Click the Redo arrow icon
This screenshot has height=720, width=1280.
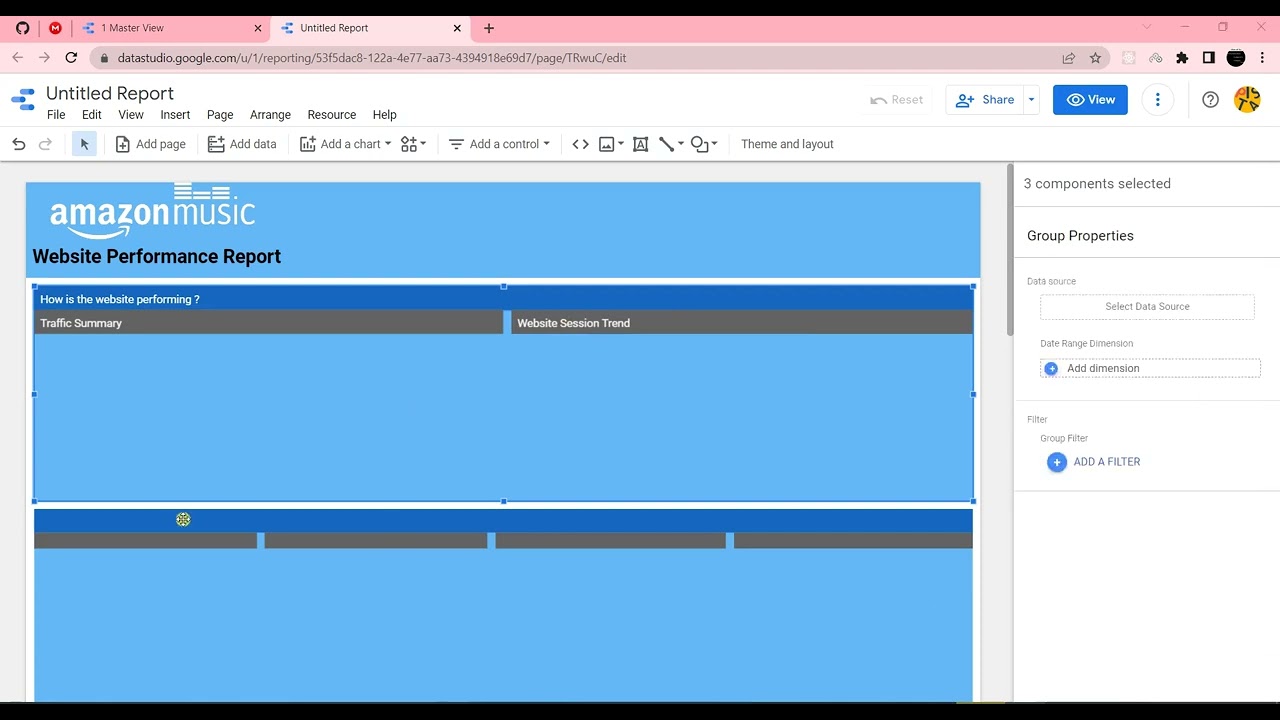pyautogui.click(x=45, y=144)
